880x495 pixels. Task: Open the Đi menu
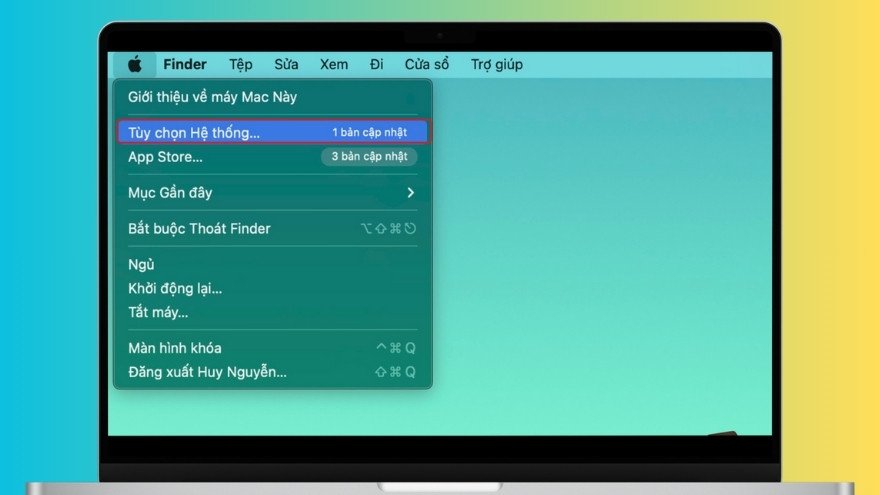[x=377, y=65]
